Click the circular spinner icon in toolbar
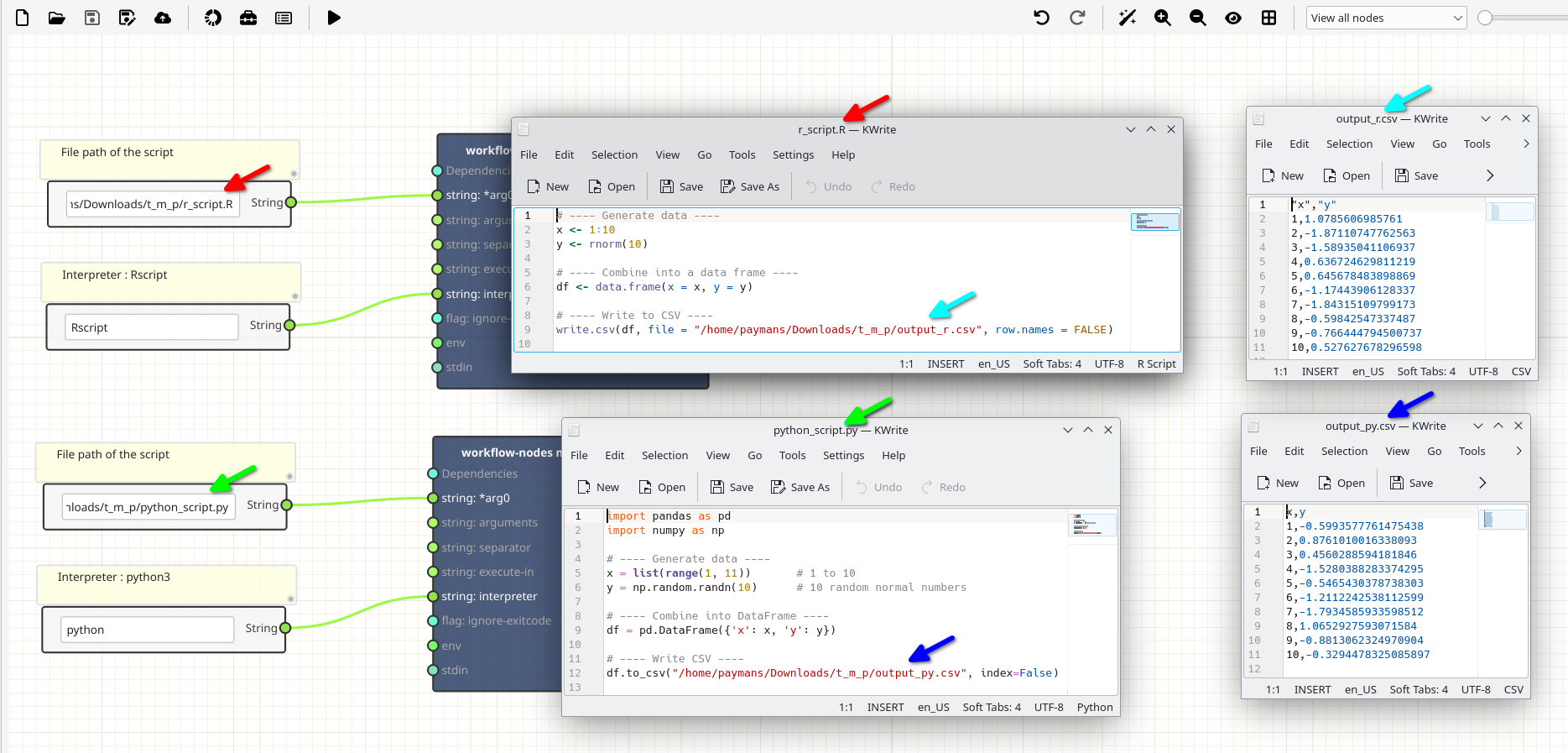Image resolution: width=1568 pixels, height=753 pixels. 213,18
